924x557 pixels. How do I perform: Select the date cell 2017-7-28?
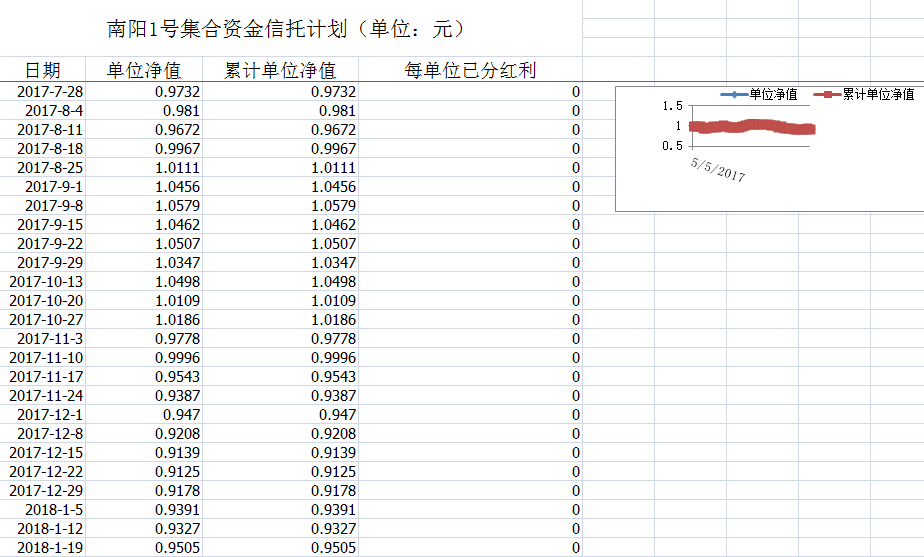point(51,92)
